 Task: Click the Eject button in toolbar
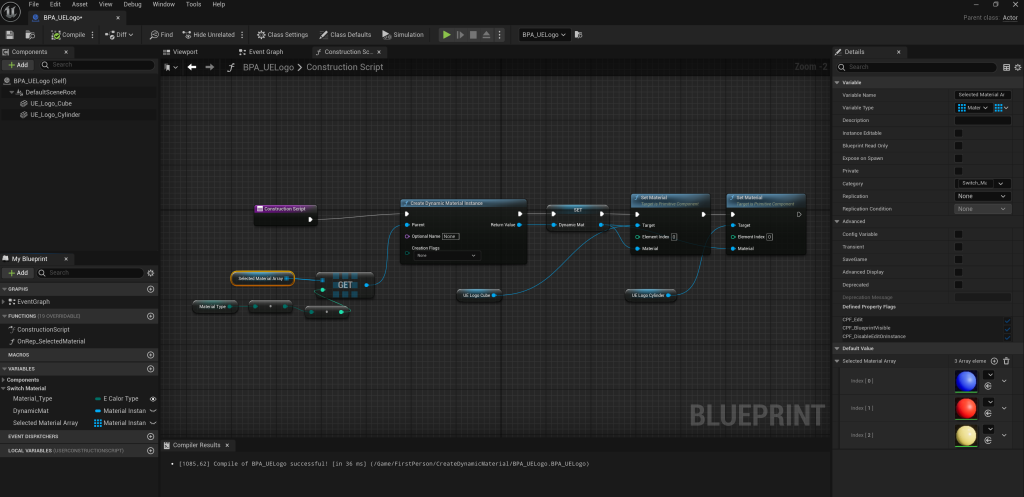[x=487, y=35]
